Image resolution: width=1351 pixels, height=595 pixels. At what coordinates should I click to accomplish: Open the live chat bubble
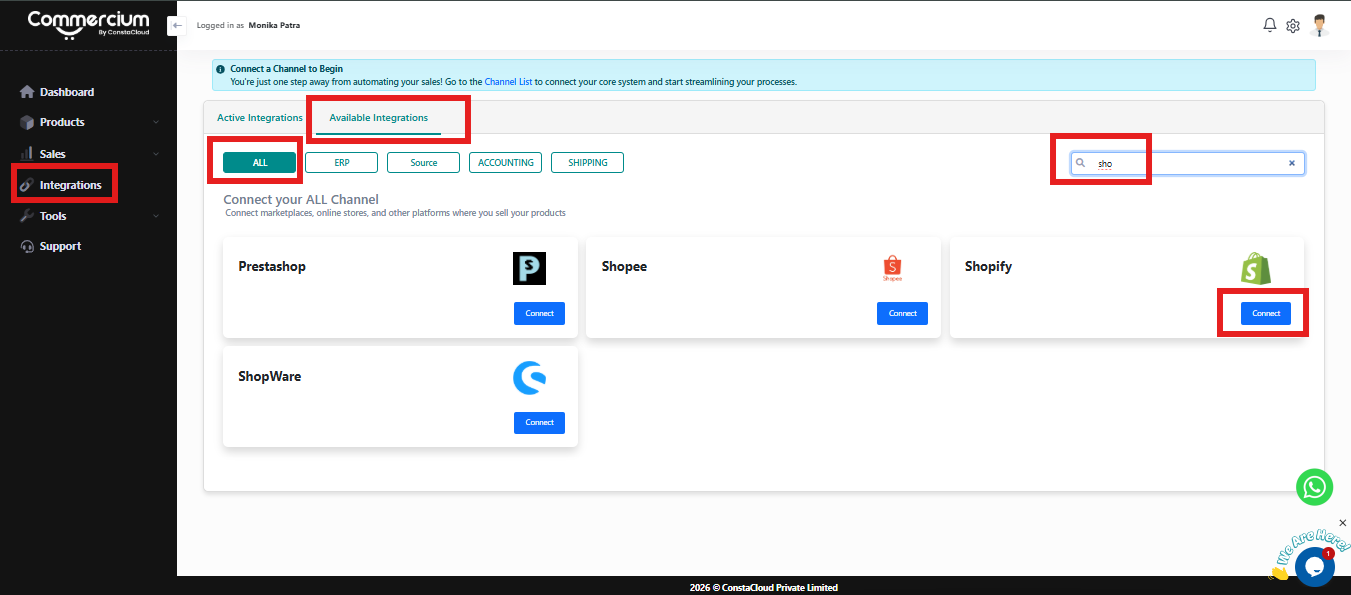click(x=1314, y=567)
